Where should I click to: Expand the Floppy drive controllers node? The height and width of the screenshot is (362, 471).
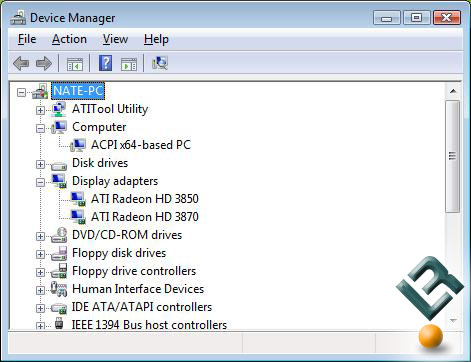(40, 272)
